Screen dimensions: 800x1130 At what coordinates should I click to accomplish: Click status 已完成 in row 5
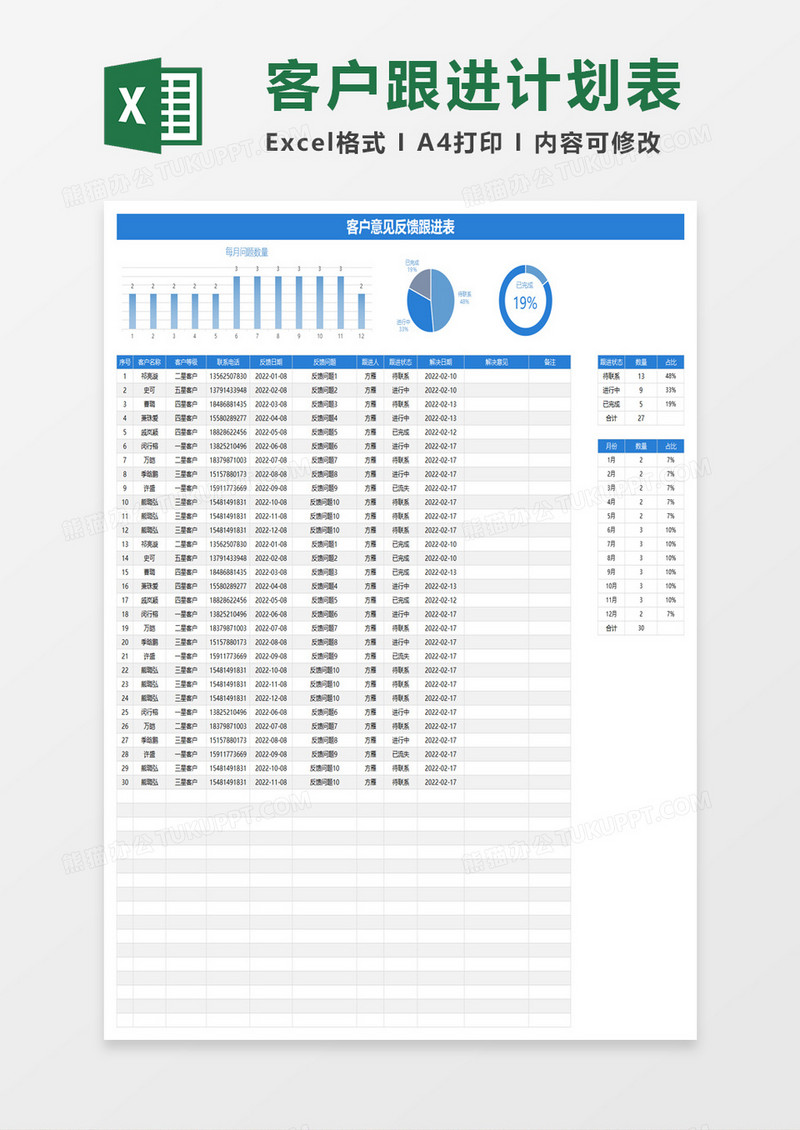[401, 432]
